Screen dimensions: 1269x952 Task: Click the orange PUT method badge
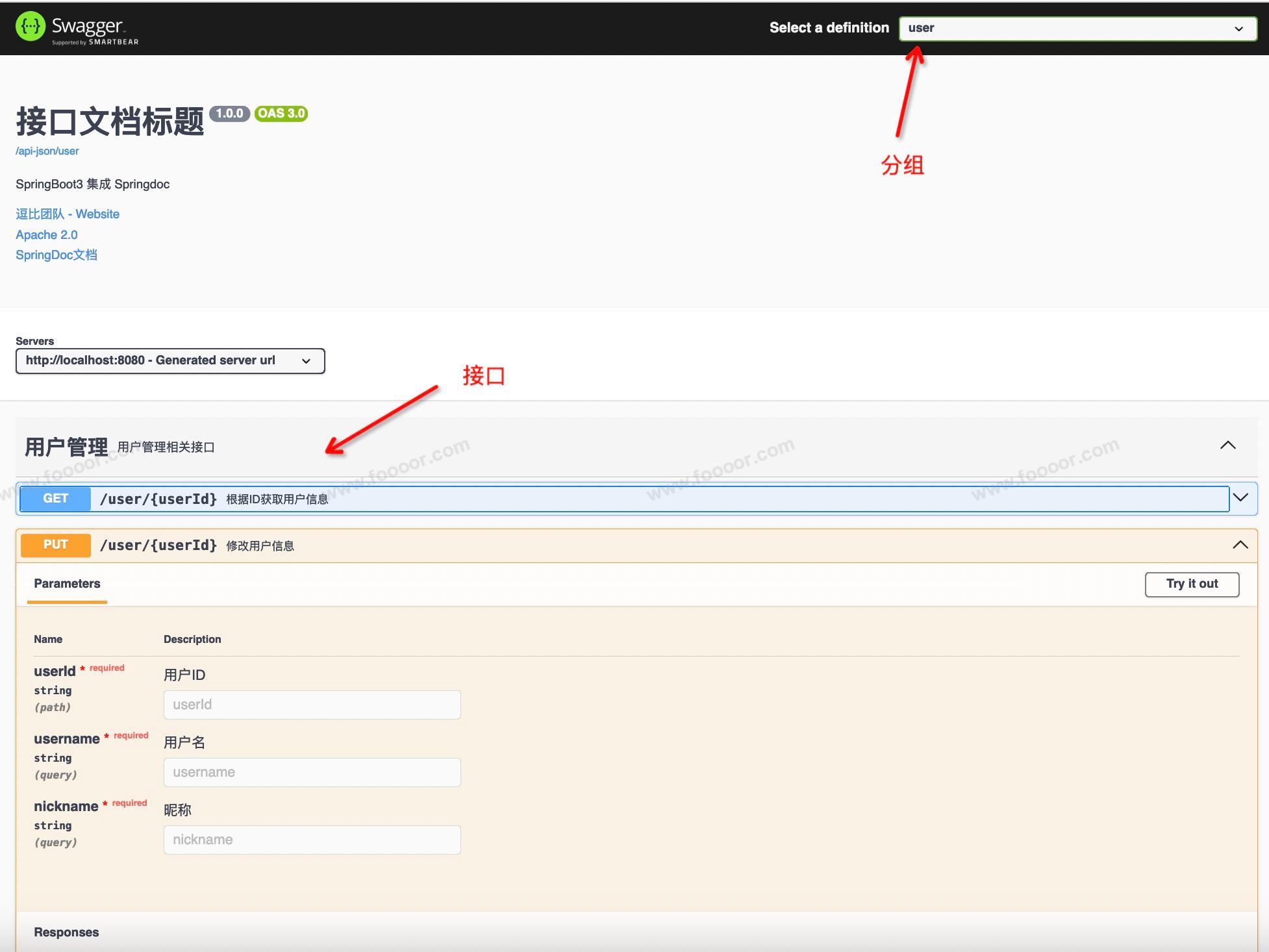(55, 545)
